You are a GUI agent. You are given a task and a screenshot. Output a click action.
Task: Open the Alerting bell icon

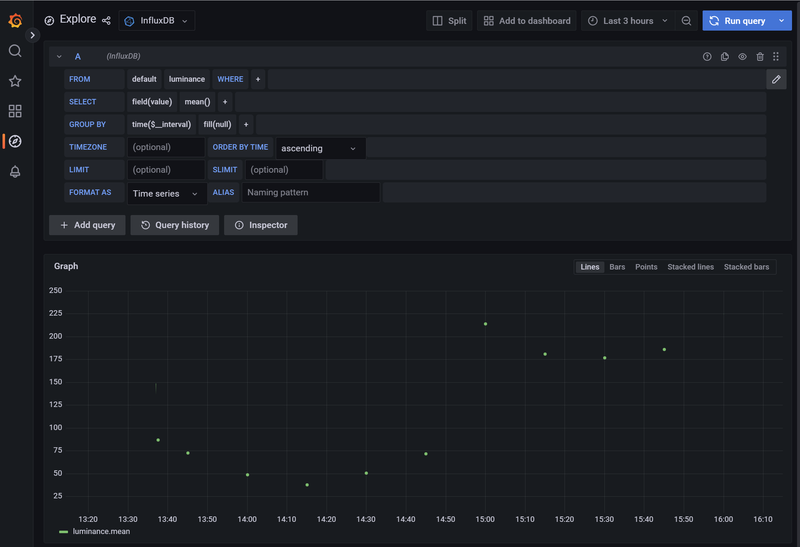click(15, 172)
